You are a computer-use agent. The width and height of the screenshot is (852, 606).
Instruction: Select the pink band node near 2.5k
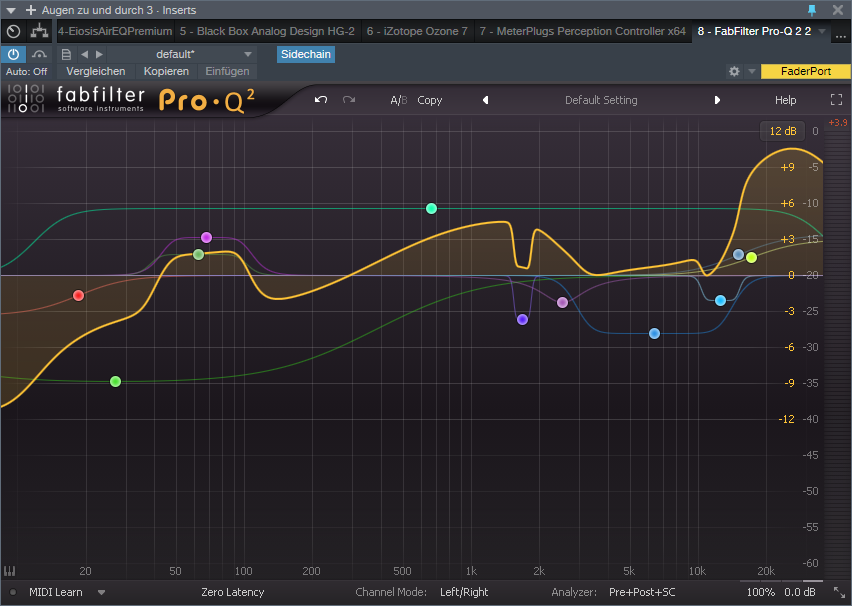tap(562, 303)
